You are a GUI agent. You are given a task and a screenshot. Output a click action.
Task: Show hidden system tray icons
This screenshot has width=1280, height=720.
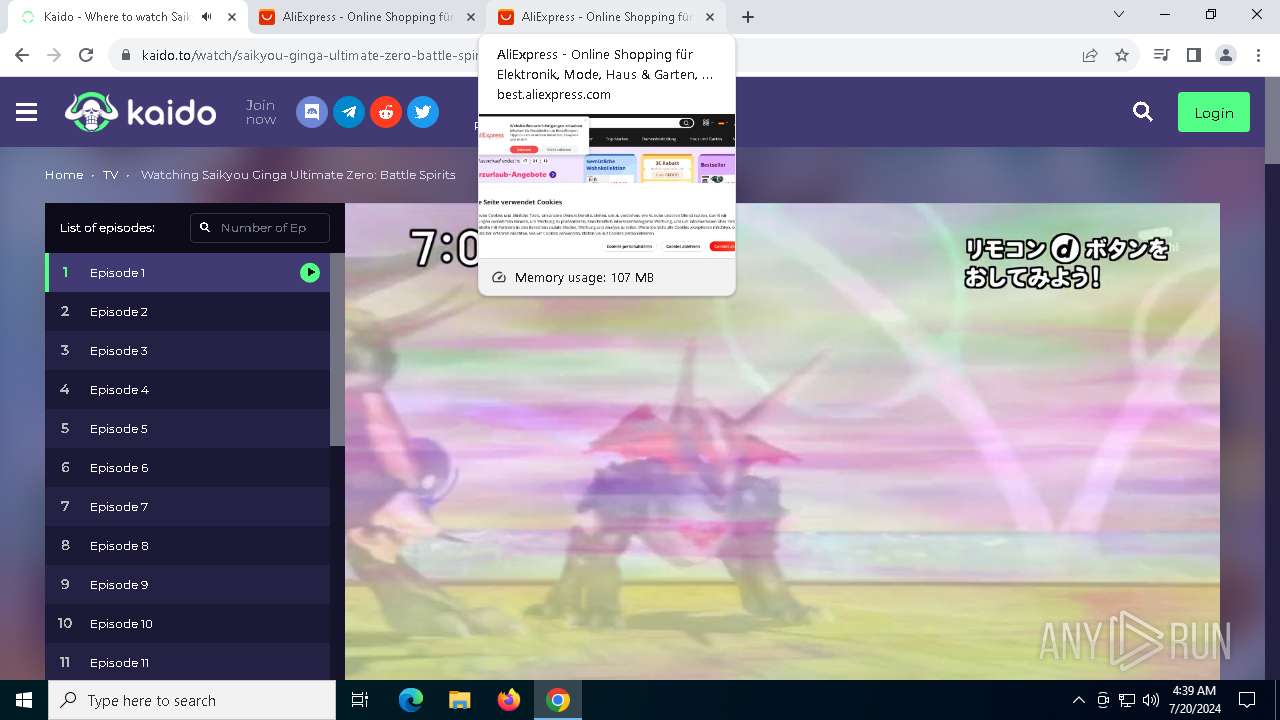(1078, 700)
